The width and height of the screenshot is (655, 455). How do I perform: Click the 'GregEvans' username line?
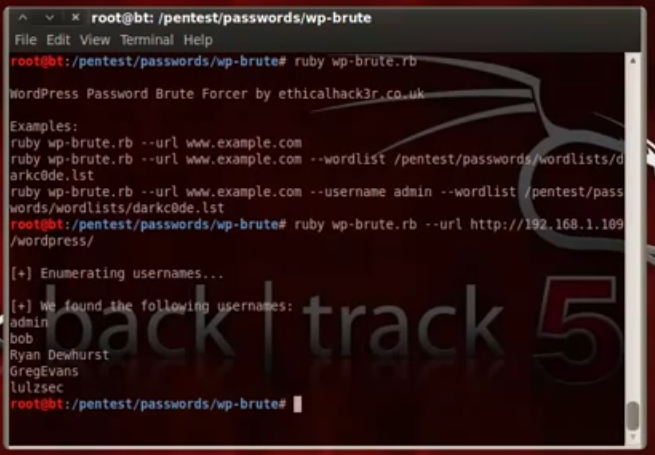click(x=44, y=371)
